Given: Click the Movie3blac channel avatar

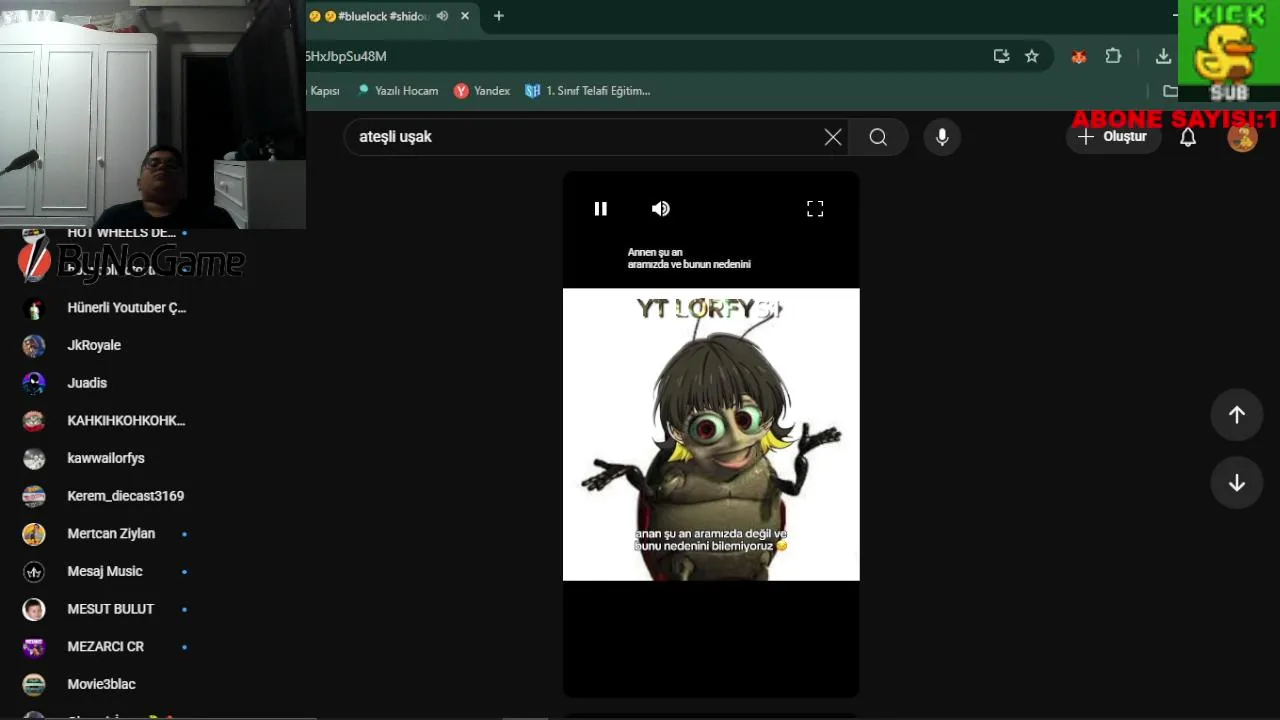Looking at the screenshot, I should (x=34, y=685).
